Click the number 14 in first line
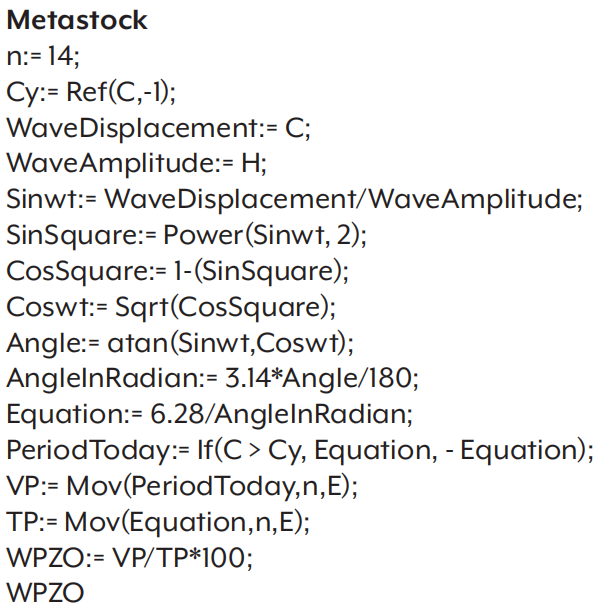Screen dimensions: 601x612 60,56
